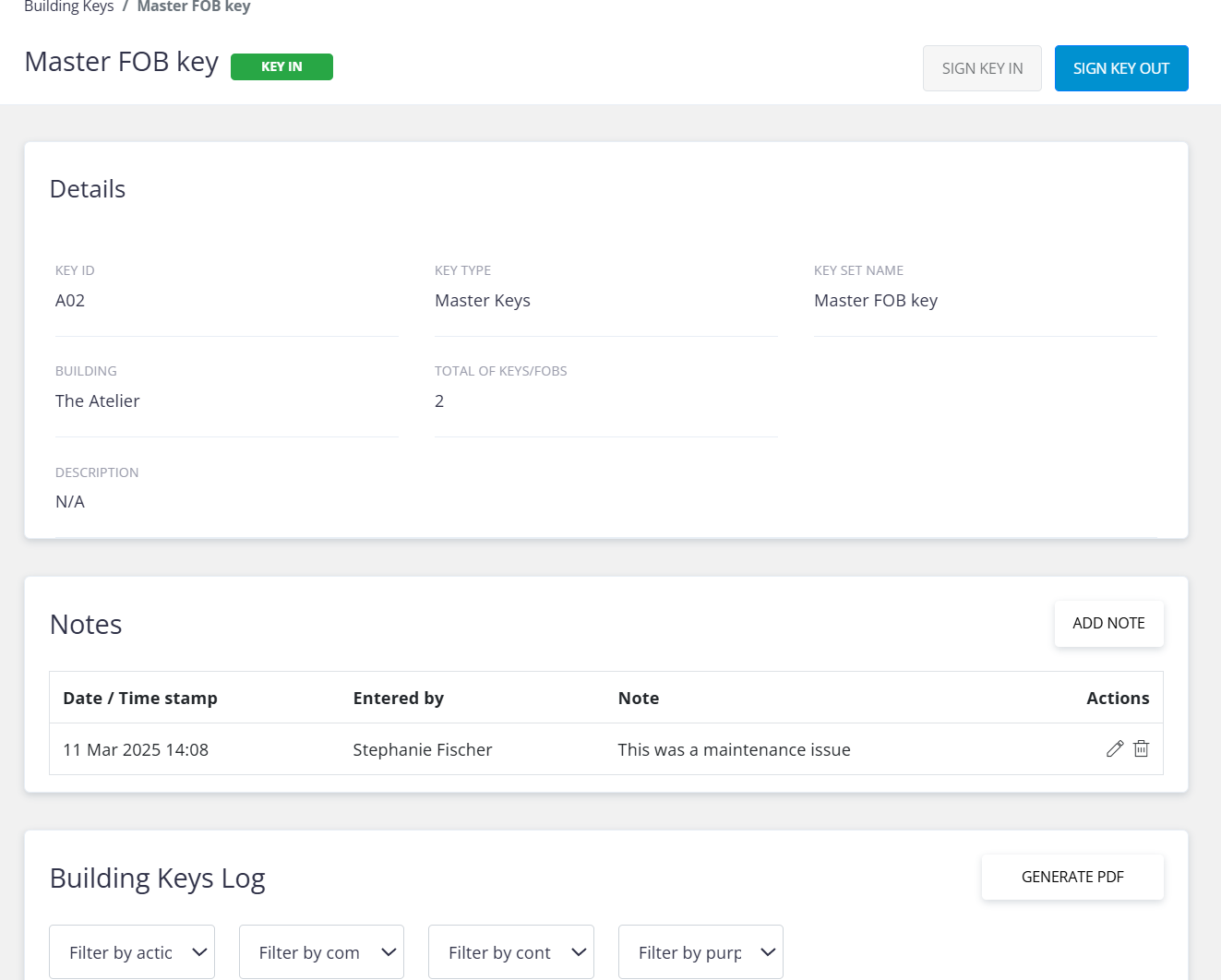Go back to Building Keys breadcrumb
Viewport: 1221px width, 980px height.
tap(69, 7)
